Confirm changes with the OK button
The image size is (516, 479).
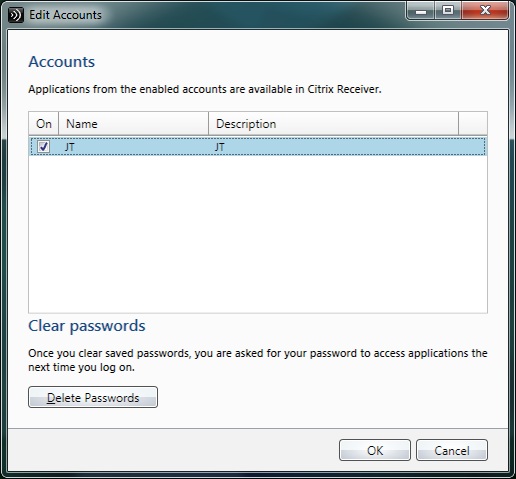coord(375,450)
